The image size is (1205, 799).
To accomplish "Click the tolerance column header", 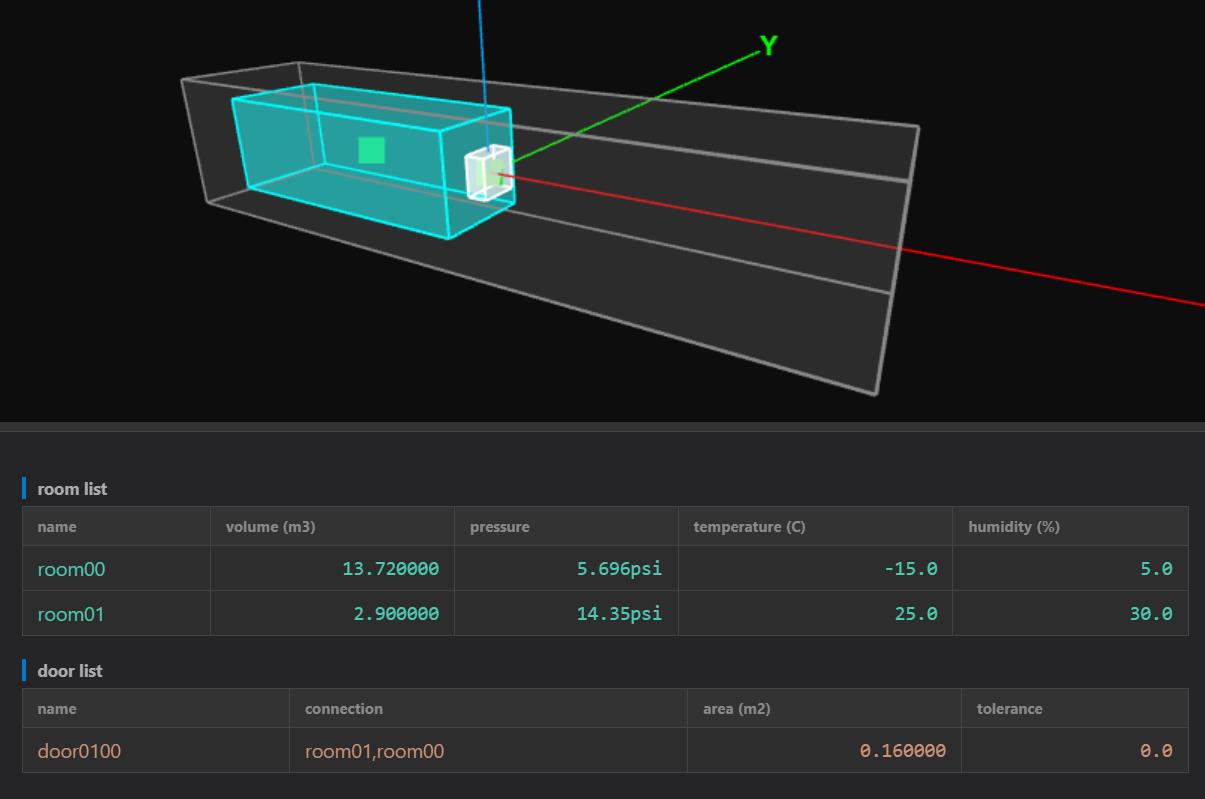I will pos(1009,709).
